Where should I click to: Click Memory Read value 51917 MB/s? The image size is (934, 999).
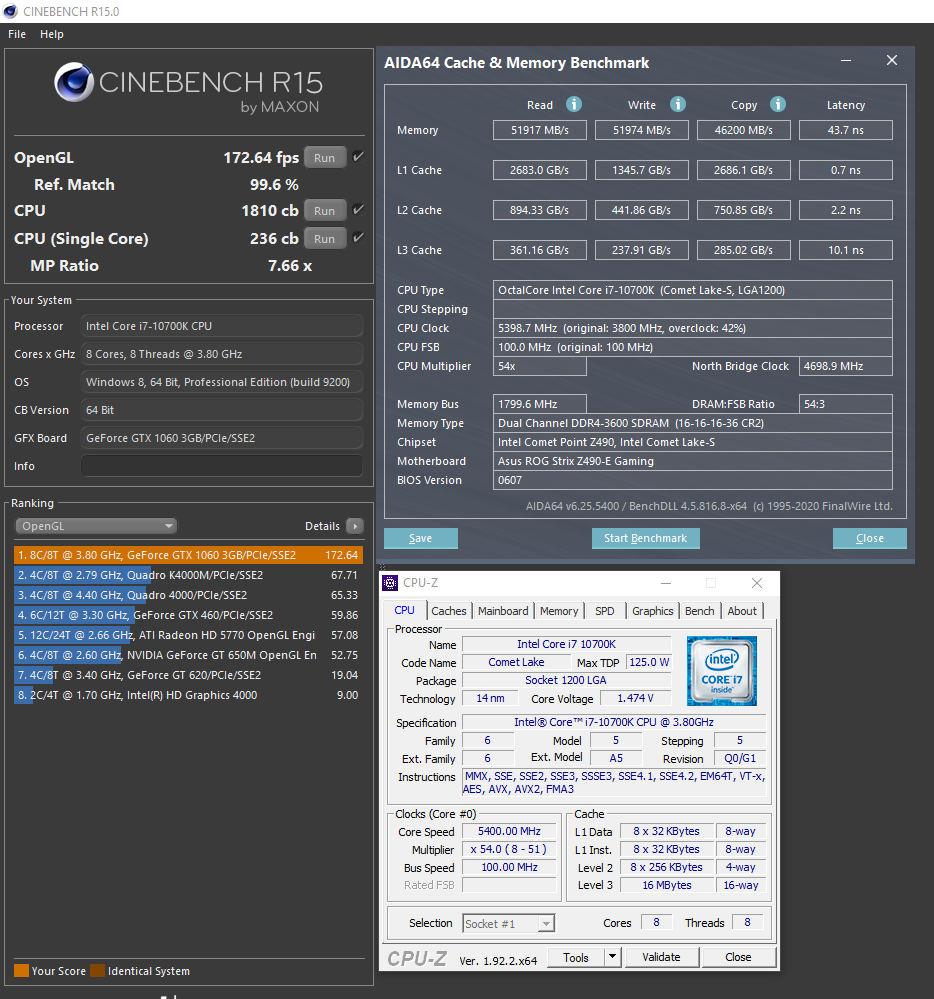(540, 130)
